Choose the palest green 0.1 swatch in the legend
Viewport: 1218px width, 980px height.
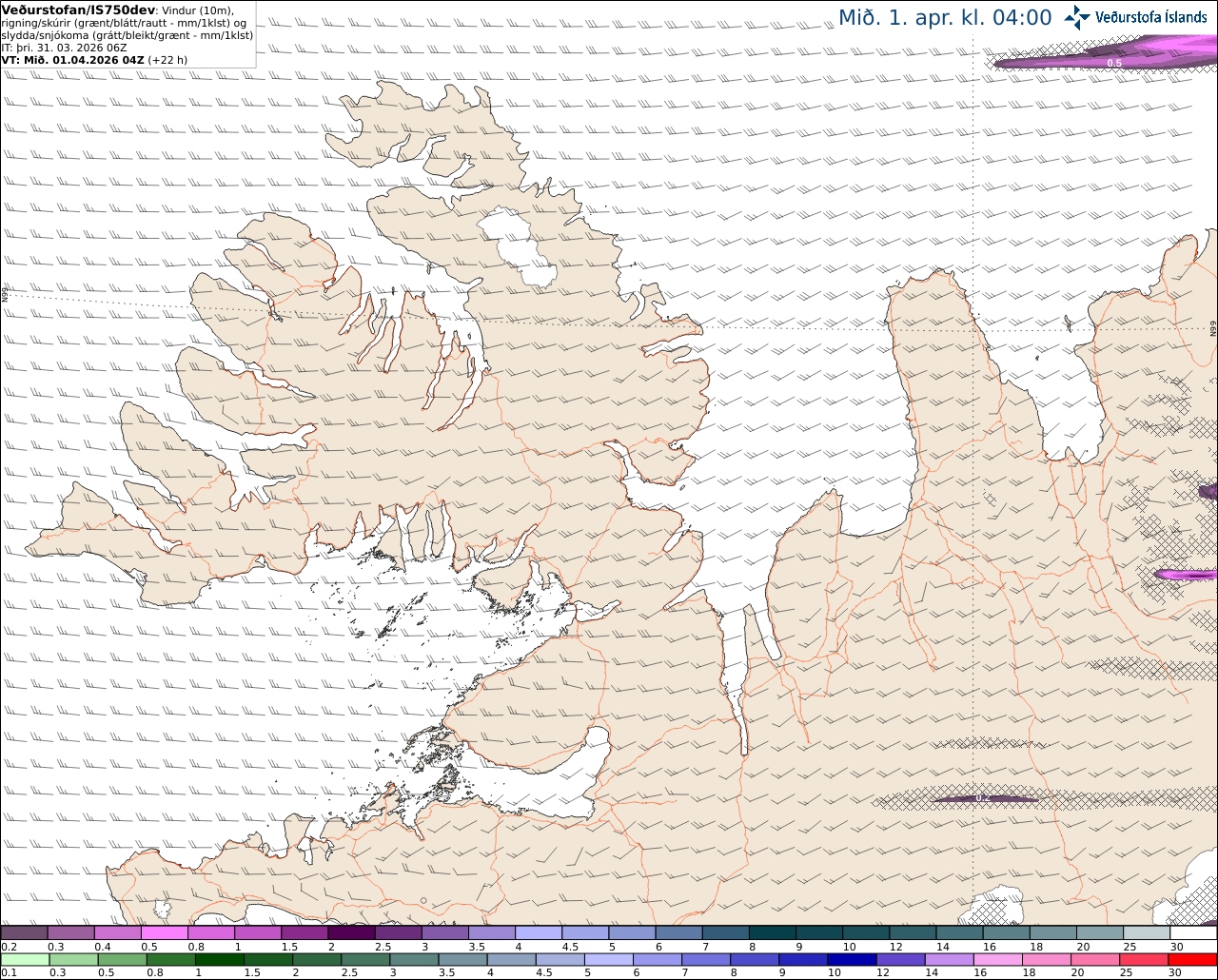pos(25,959)
